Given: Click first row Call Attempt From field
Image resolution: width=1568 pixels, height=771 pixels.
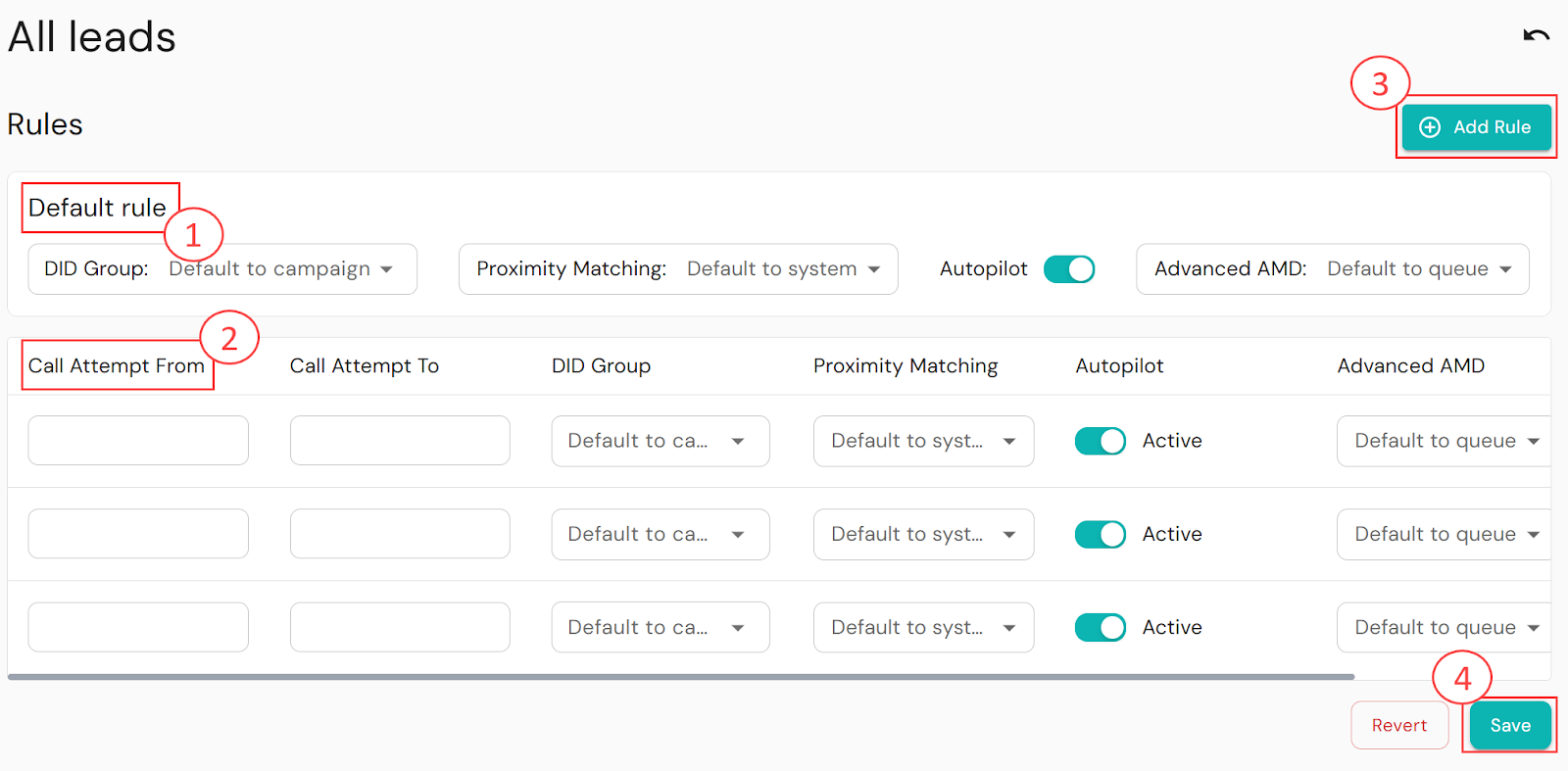Looking at the screenshot, I should coord(138,441).
